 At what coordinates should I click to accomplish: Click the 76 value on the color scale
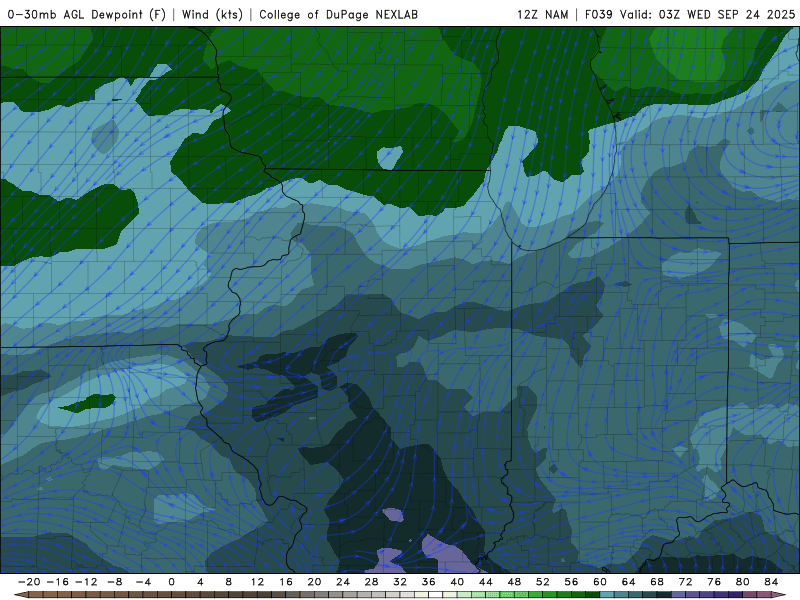[714, 582]
